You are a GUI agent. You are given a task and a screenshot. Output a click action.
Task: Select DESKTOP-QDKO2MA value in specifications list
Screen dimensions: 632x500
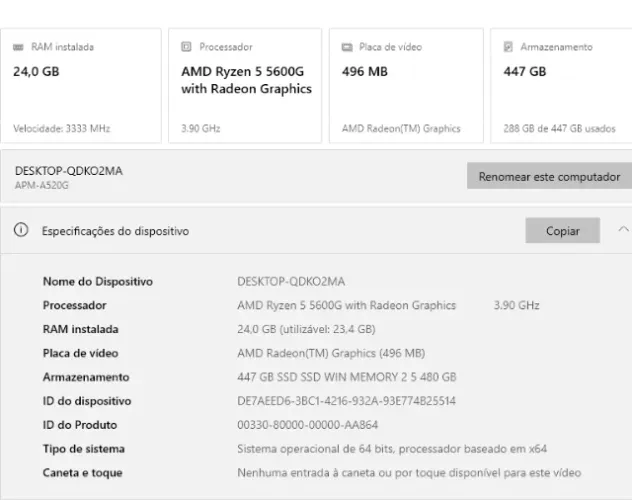(291, 281)
